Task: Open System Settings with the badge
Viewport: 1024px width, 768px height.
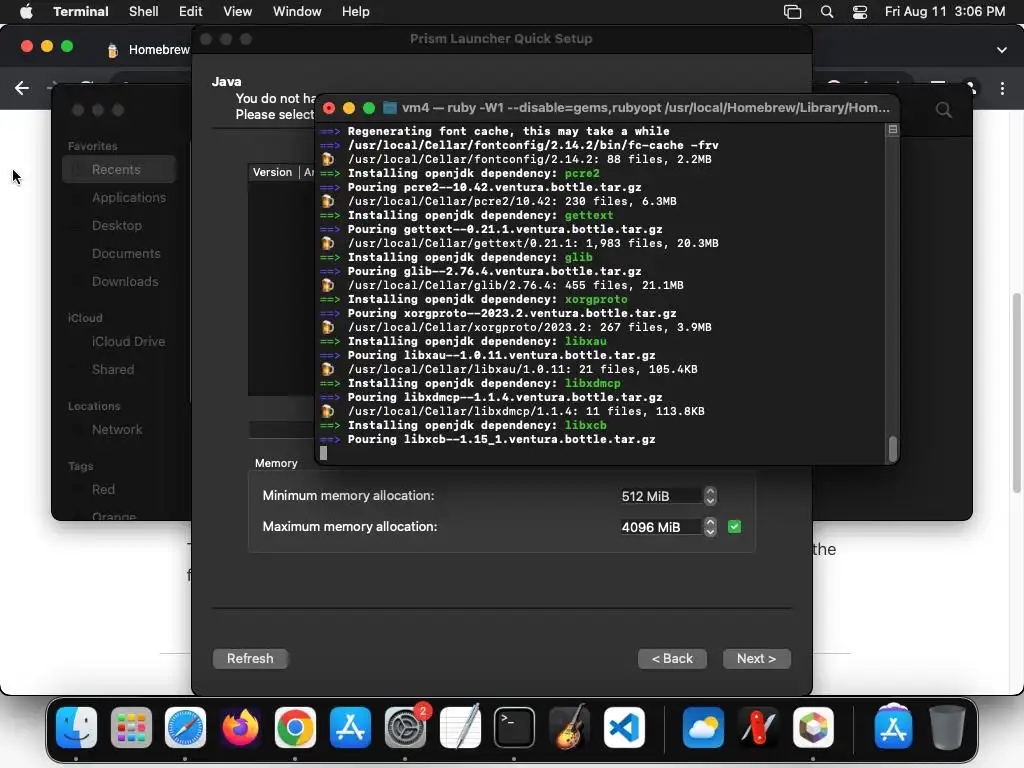Action: (405, 728)
